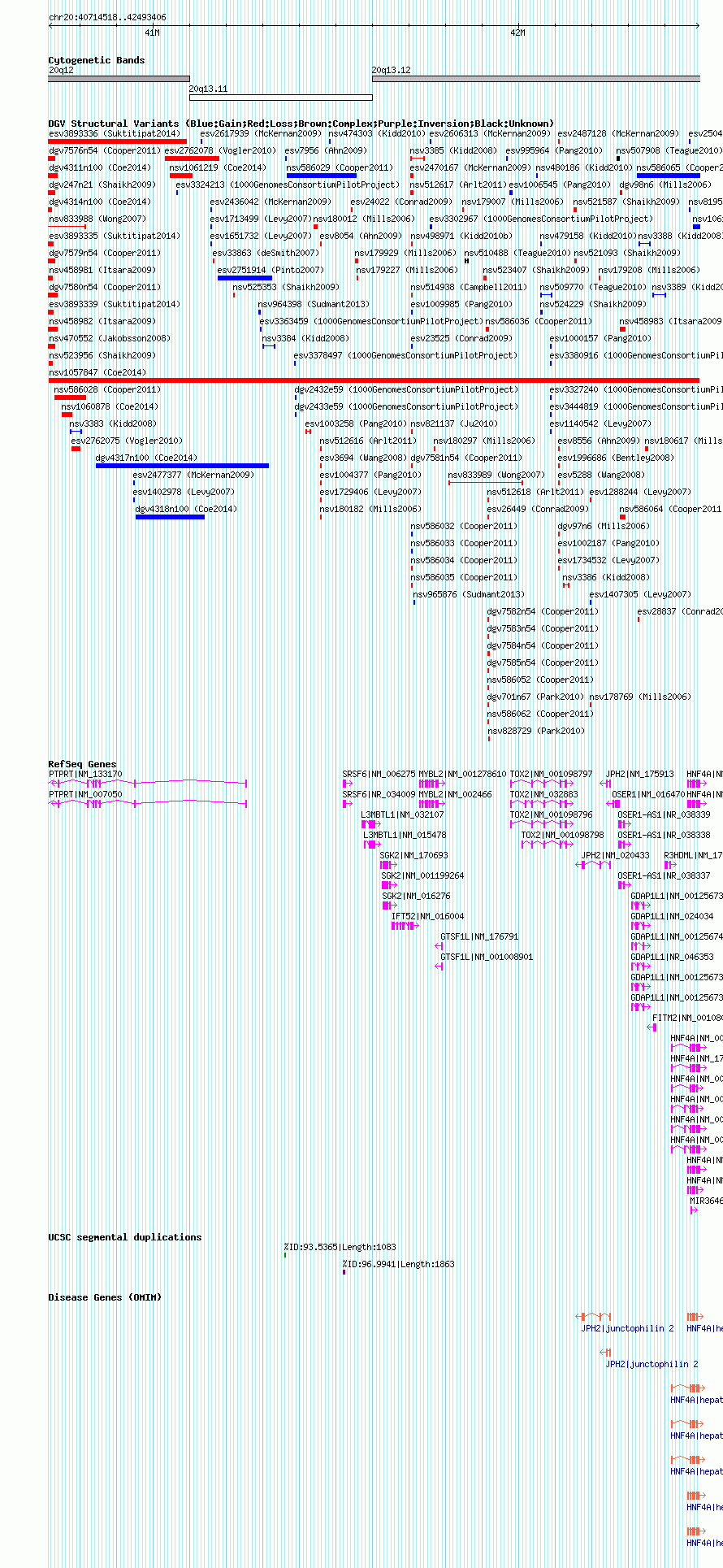The height and width of the screenshot is (1568, 723).
Task: Click the nsv510488 (Teague2010) variant label
Action: tap(517, 253)
